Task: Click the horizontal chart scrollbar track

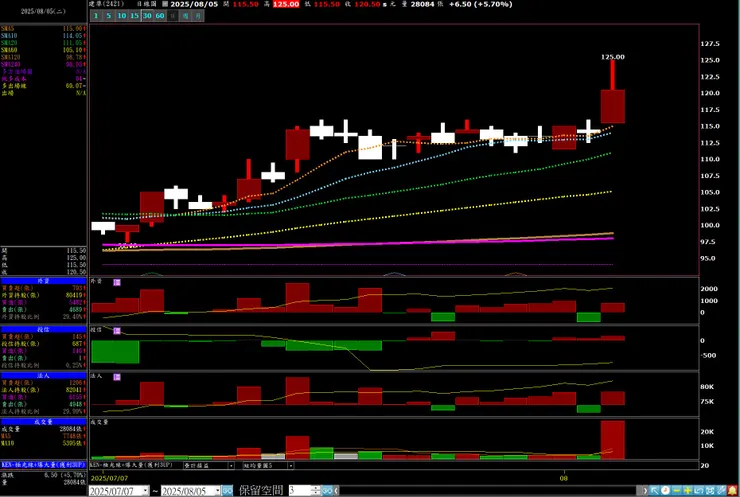Action: 488,491
